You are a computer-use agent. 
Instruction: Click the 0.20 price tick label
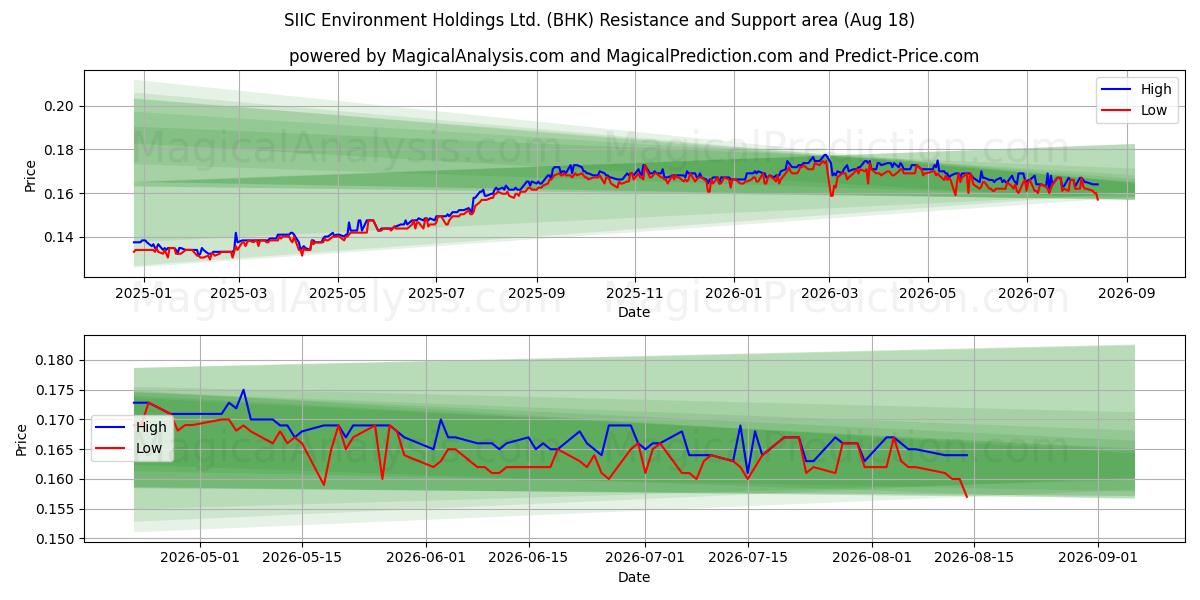[59, 106]
